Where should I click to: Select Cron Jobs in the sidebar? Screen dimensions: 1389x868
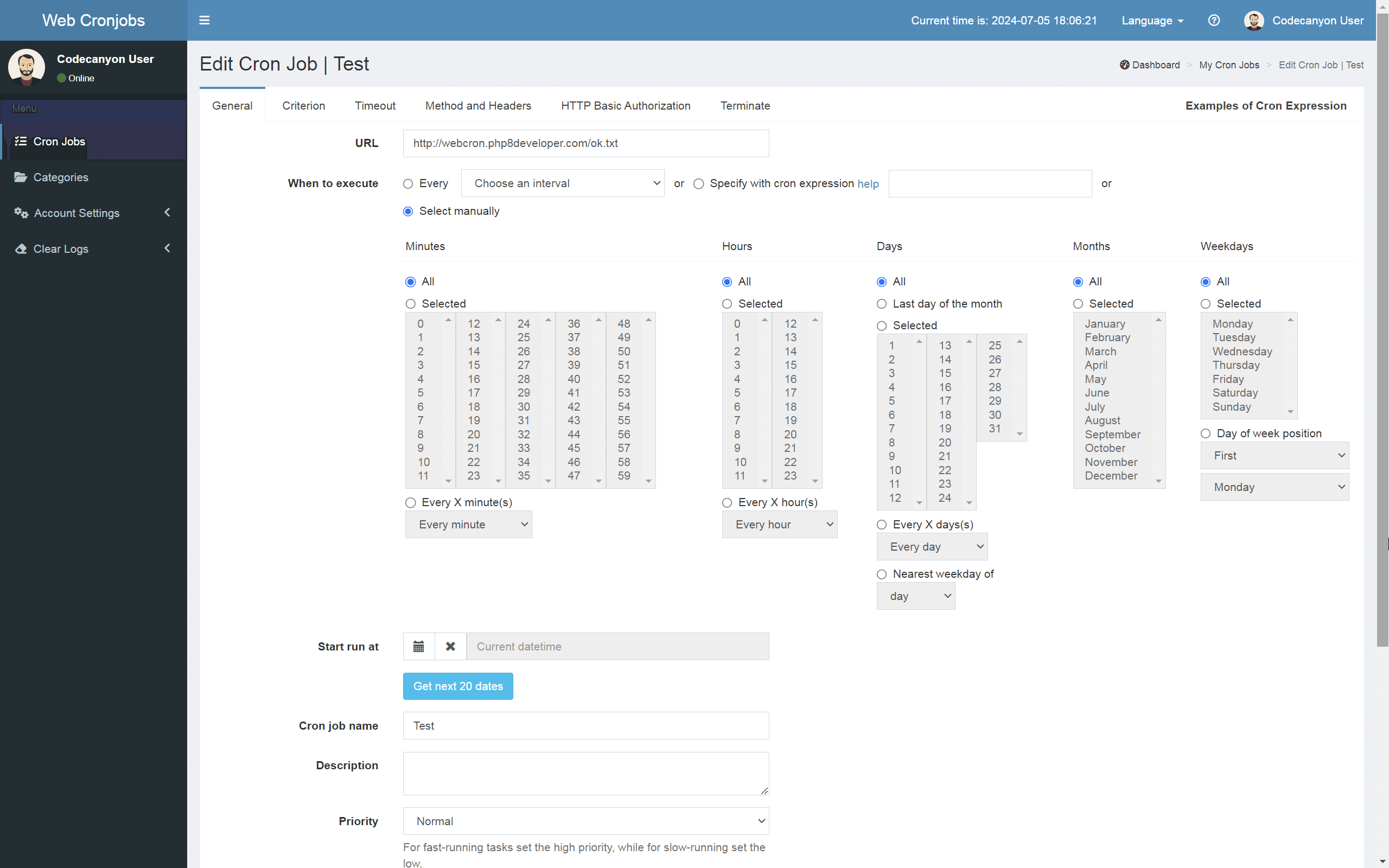[x=59, y=141]
